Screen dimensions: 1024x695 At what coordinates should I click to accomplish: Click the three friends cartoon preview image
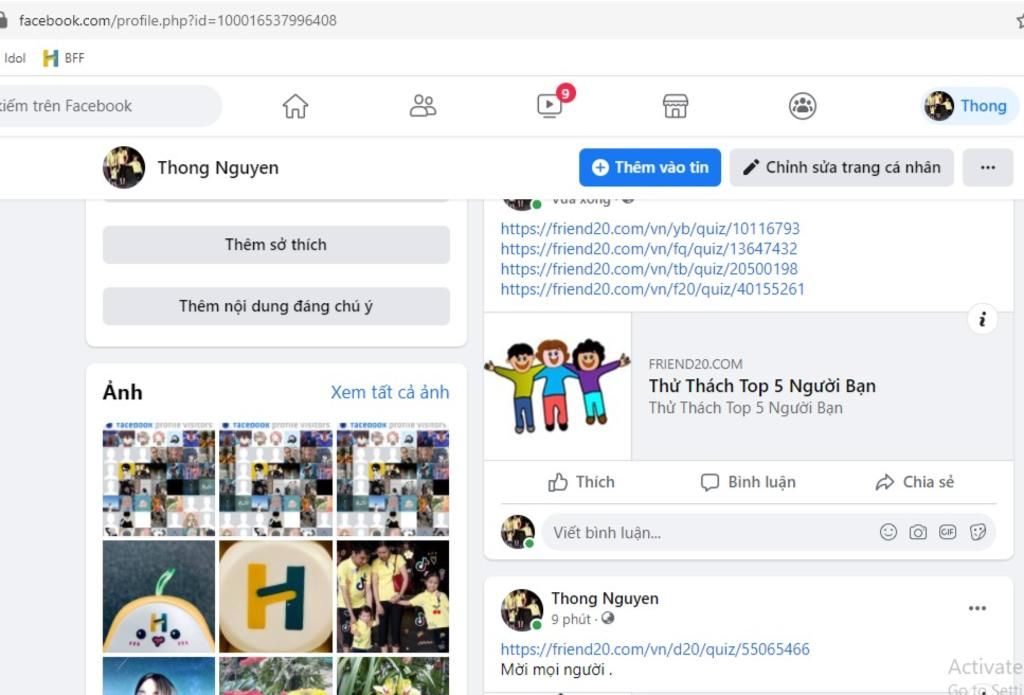pyautogui.click(x=557, y=386)
